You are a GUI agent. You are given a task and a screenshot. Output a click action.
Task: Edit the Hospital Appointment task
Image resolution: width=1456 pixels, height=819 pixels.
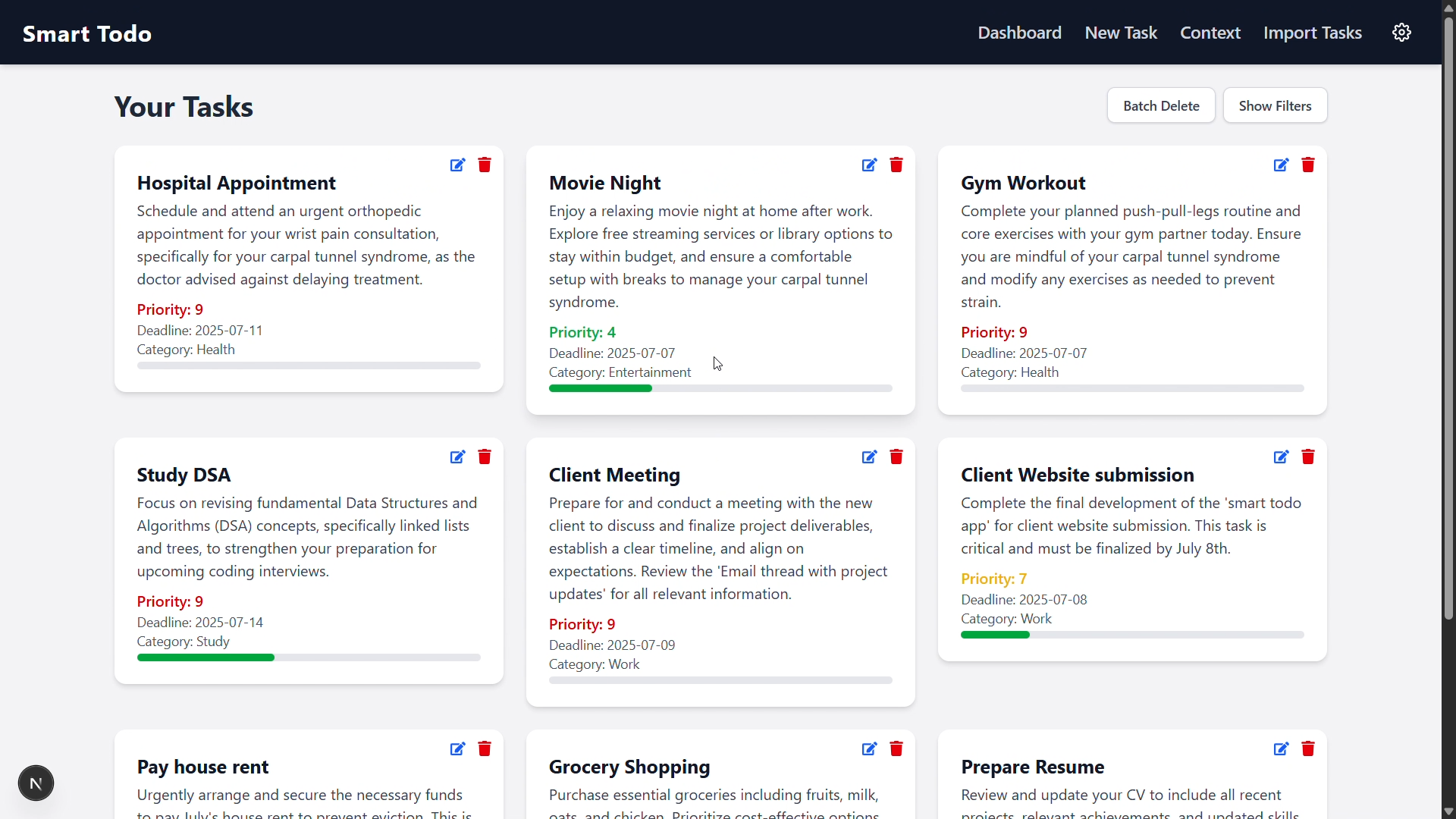click(x=457, y=165)
